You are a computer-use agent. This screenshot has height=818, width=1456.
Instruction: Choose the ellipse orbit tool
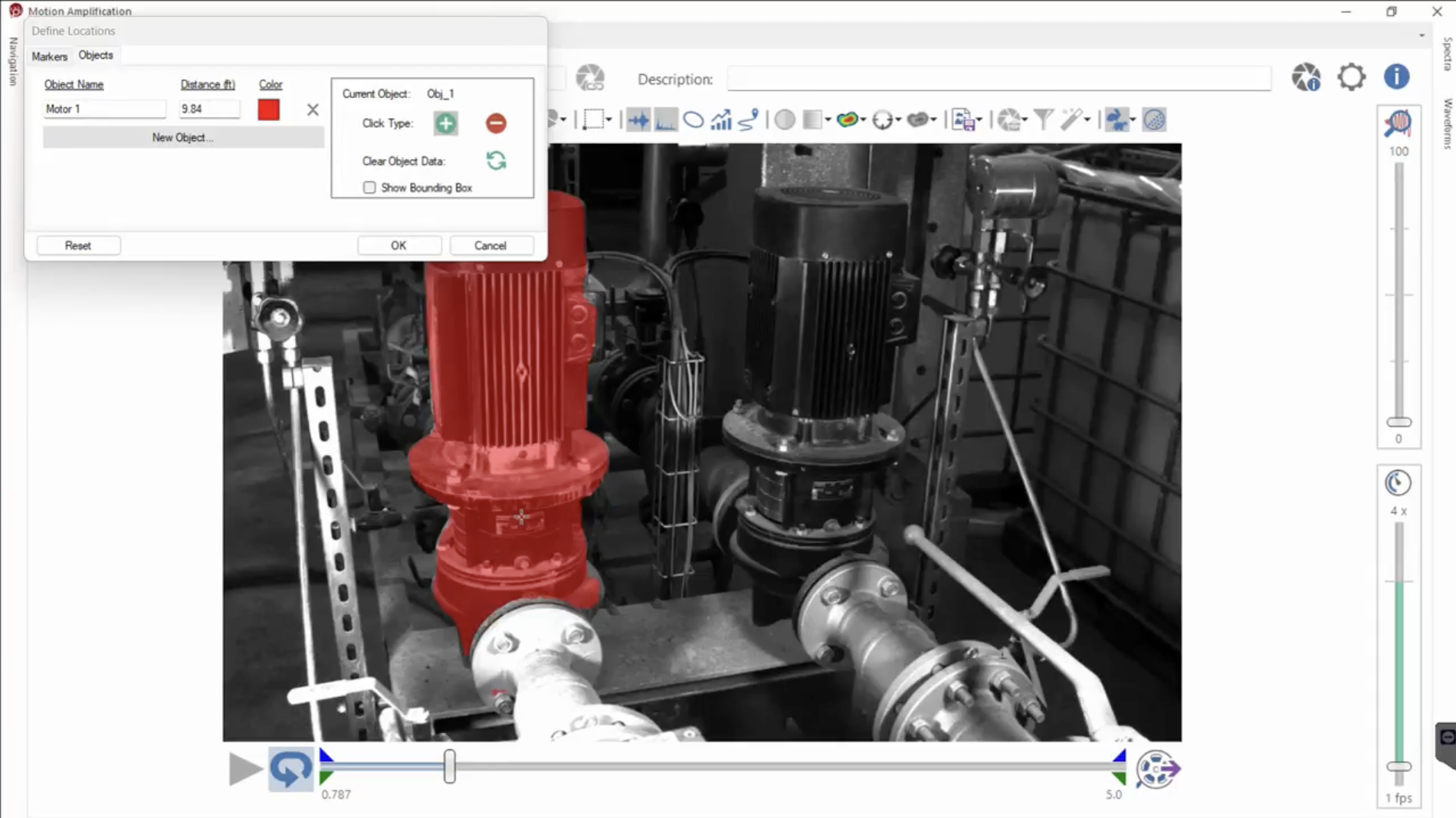(x=694, y=120)
